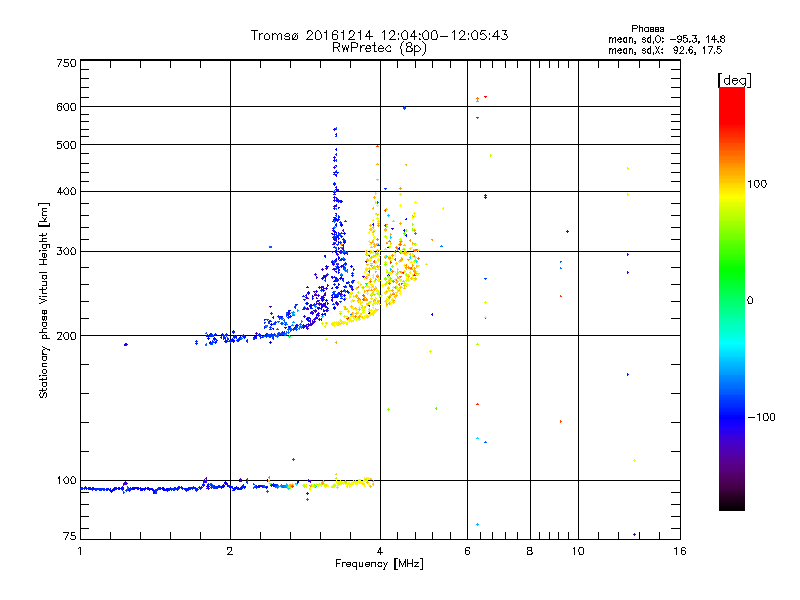Click the 'Frequency [MHz]' axis title

pyautogui.click(x=379, y=564)
